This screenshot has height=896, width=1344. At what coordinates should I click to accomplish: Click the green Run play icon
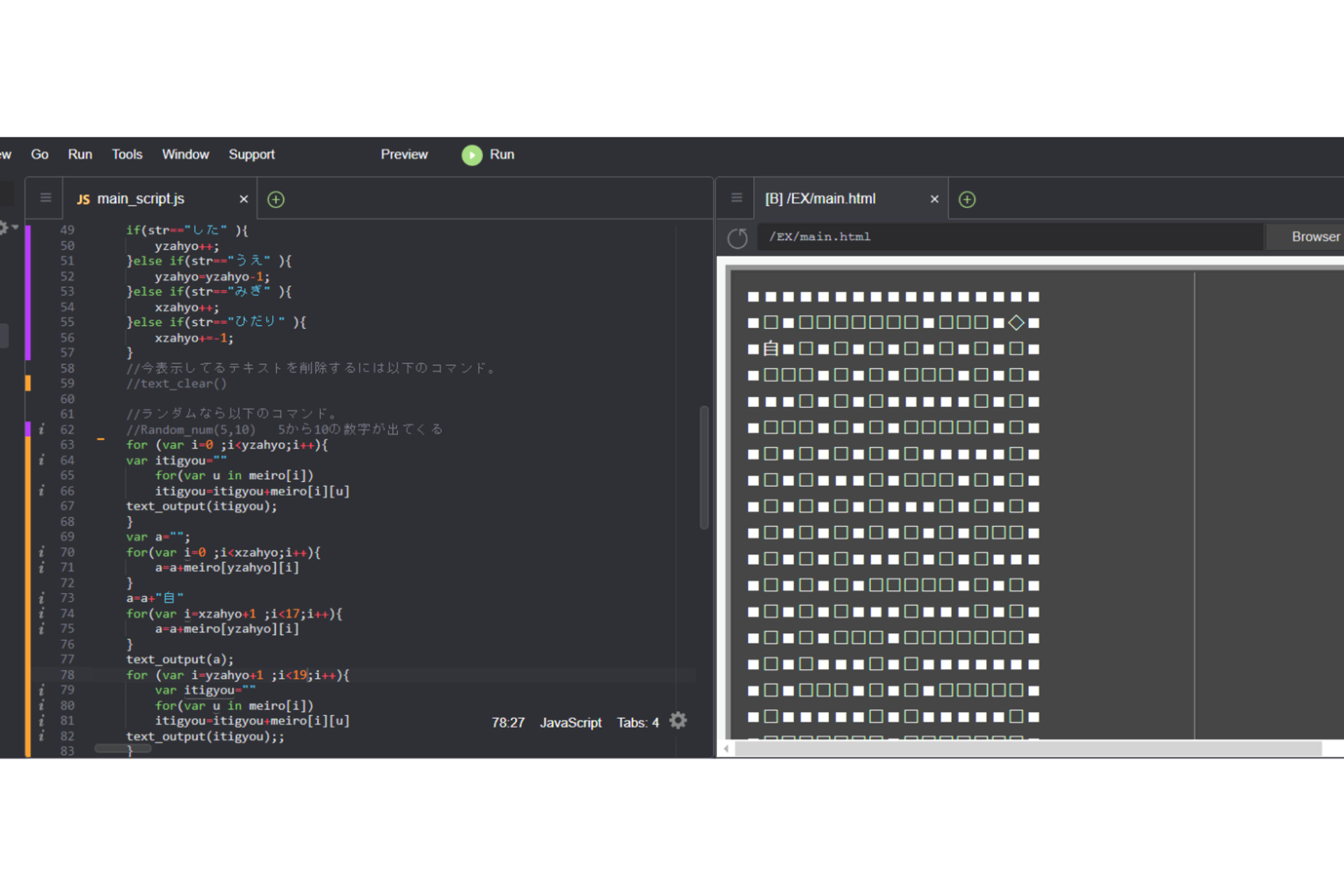[472, 155]
